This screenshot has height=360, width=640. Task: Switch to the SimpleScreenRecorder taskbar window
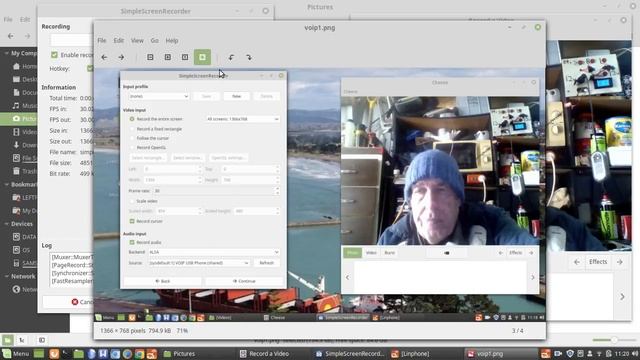[350, 354]
